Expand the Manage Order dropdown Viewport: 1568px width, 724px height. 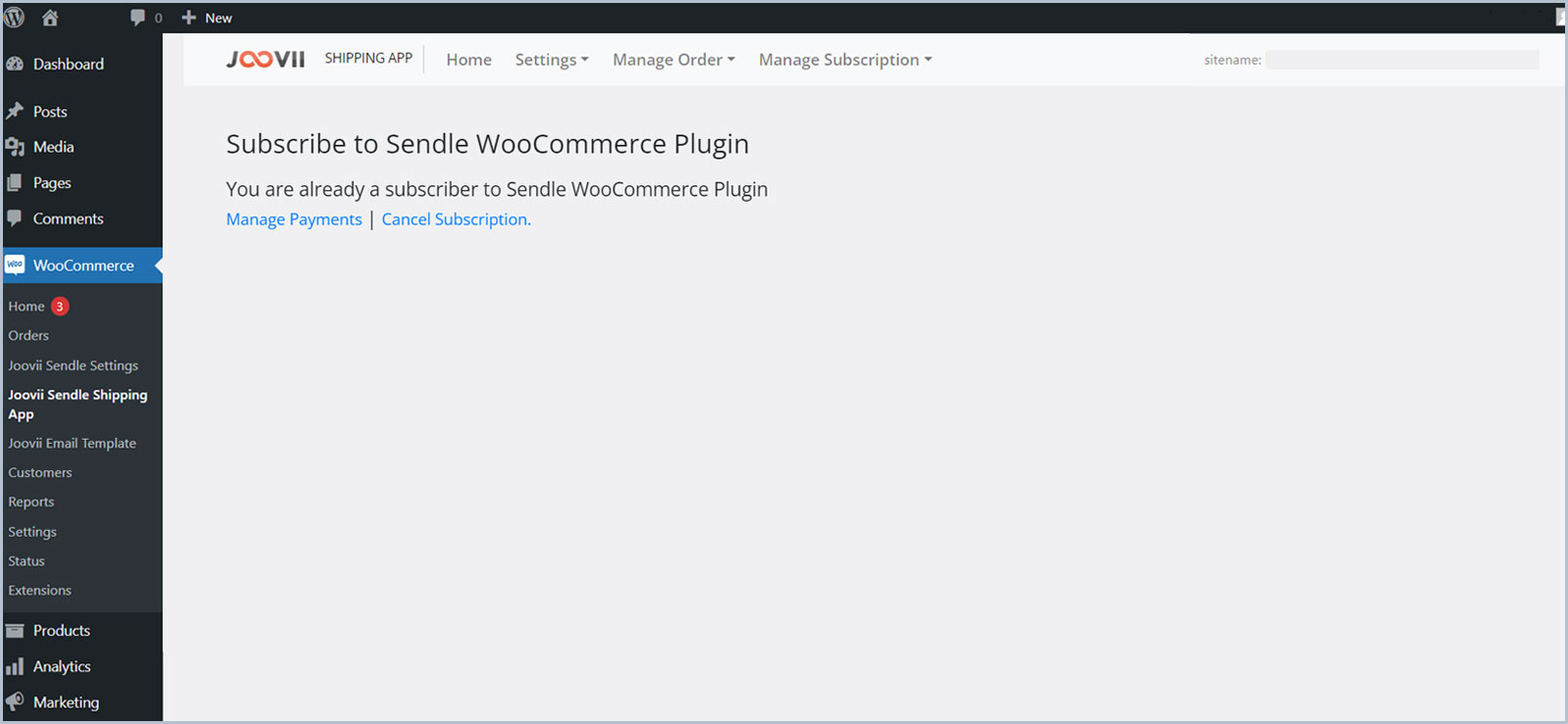(x=673, y=60)
